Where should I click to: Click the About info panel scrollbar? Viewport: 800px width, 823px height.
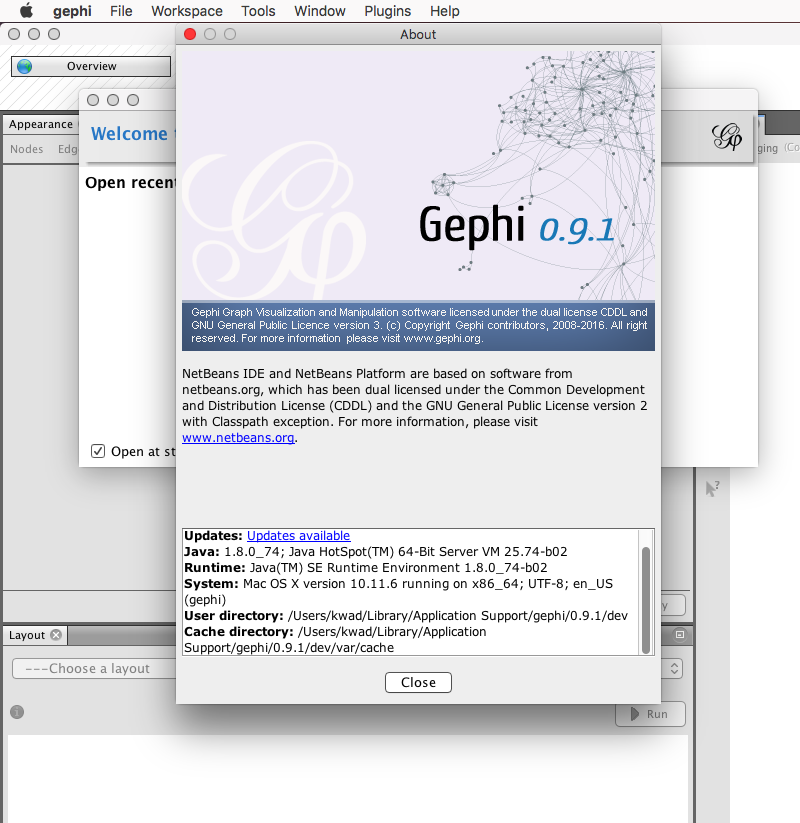(646, 599)
